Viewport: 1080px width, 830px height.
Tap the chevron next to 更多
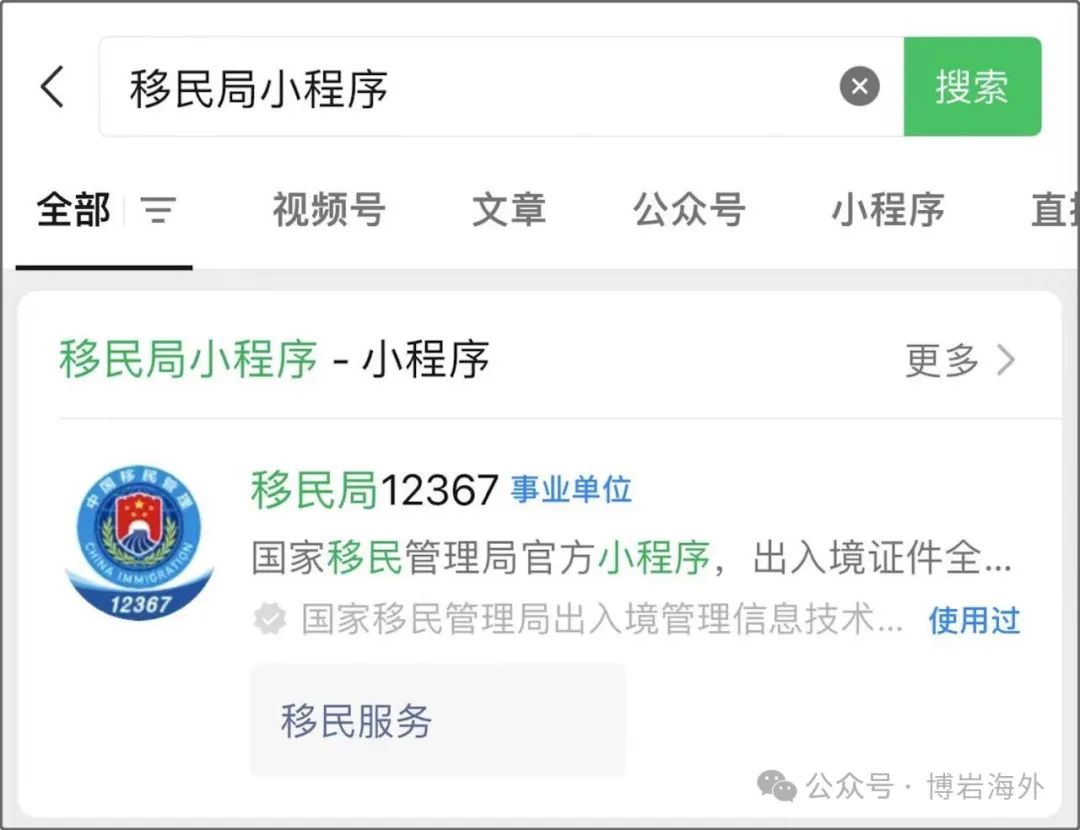(x=1006, y=360)
